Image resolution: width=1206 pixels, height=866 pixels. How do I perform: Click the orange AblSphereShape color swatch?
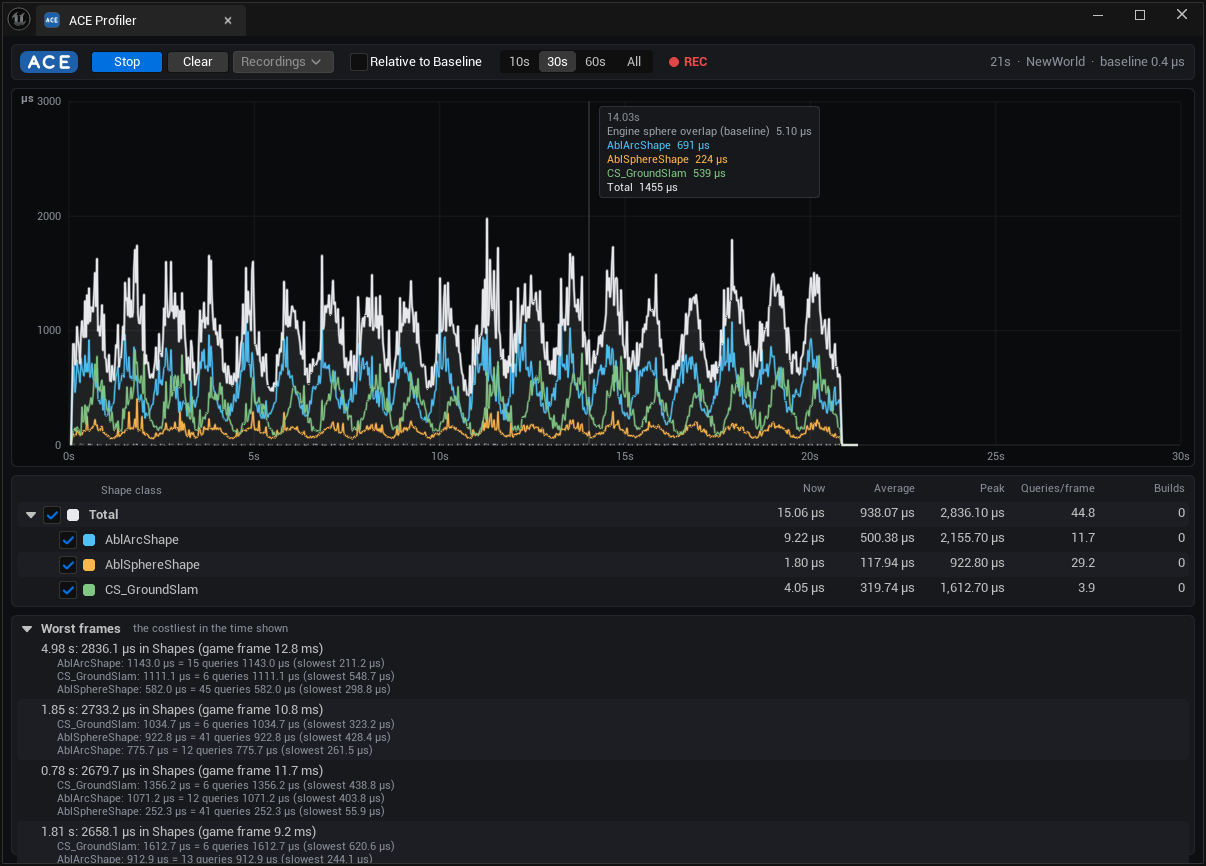tap(89, 565)
